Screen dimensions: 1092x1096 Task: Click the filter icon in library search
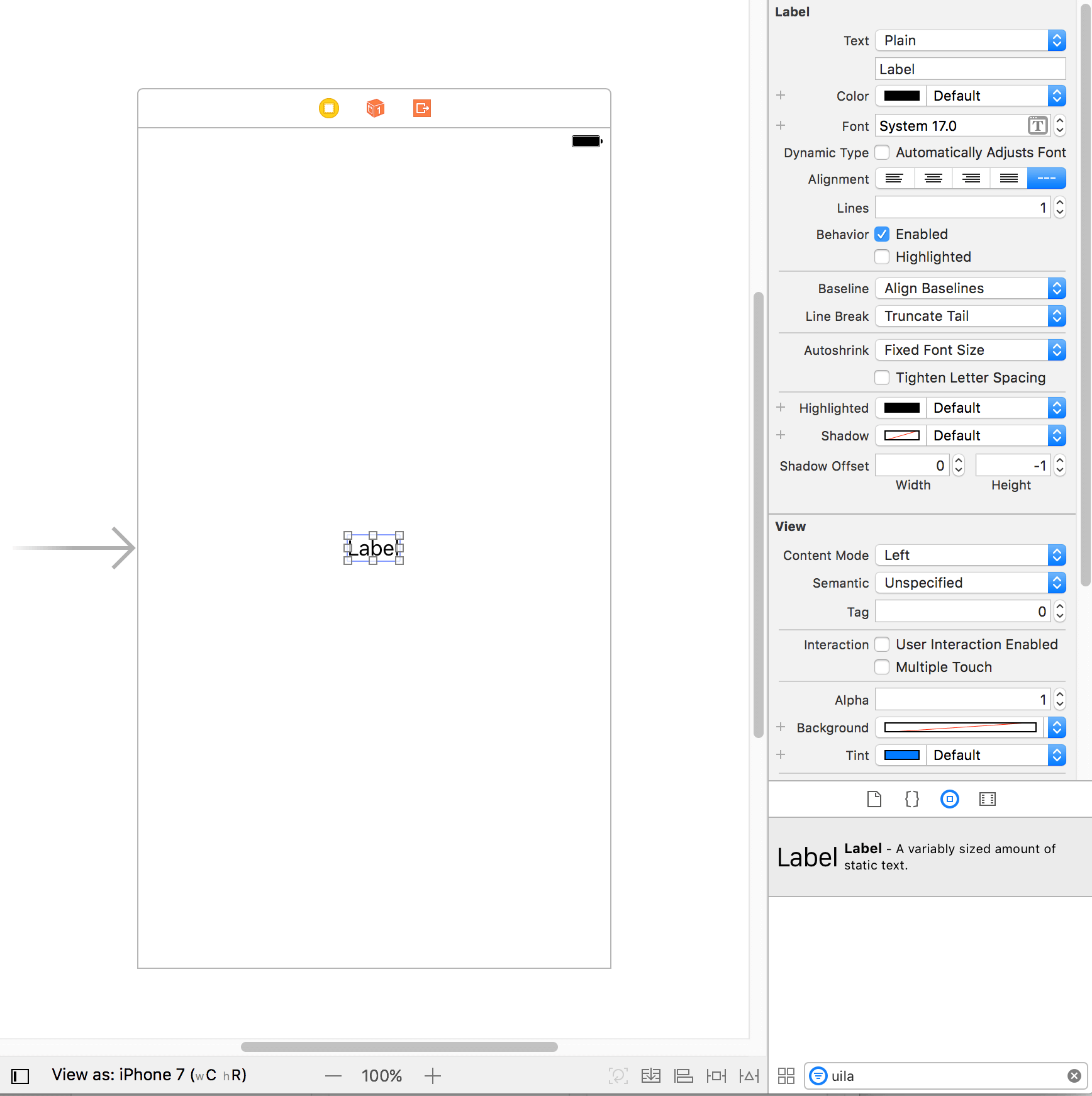pos(818,1076)
